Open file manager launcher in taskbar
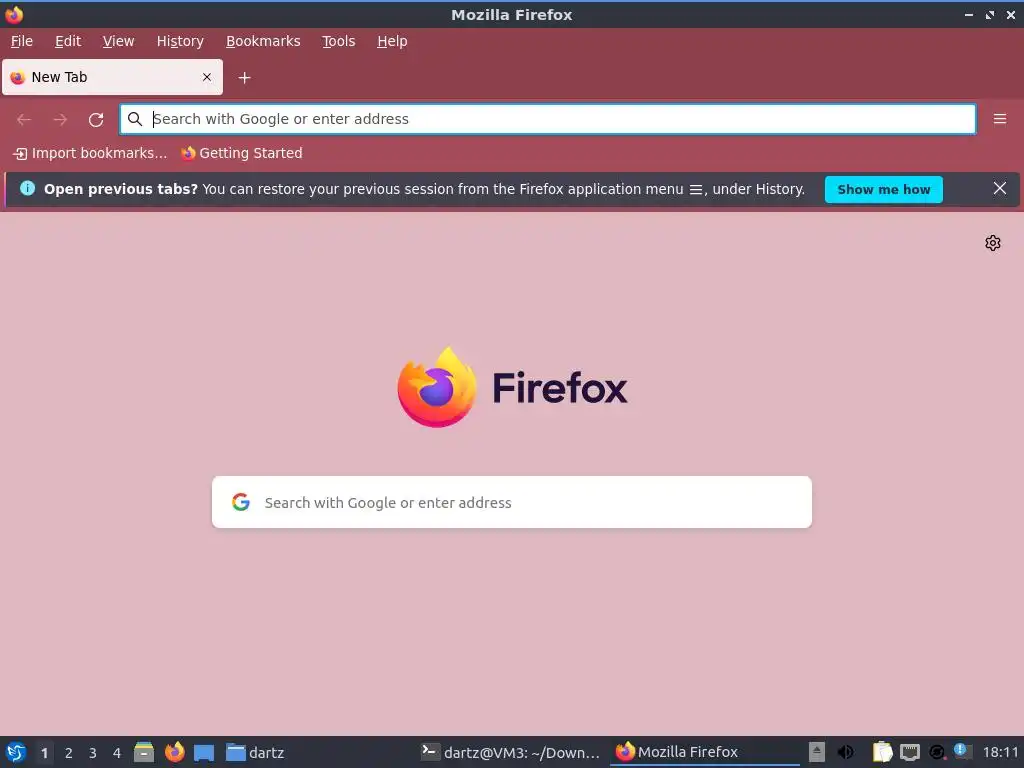Image resolution: width=1024 pixels, height=768 pixels. (x=144, y=752)
